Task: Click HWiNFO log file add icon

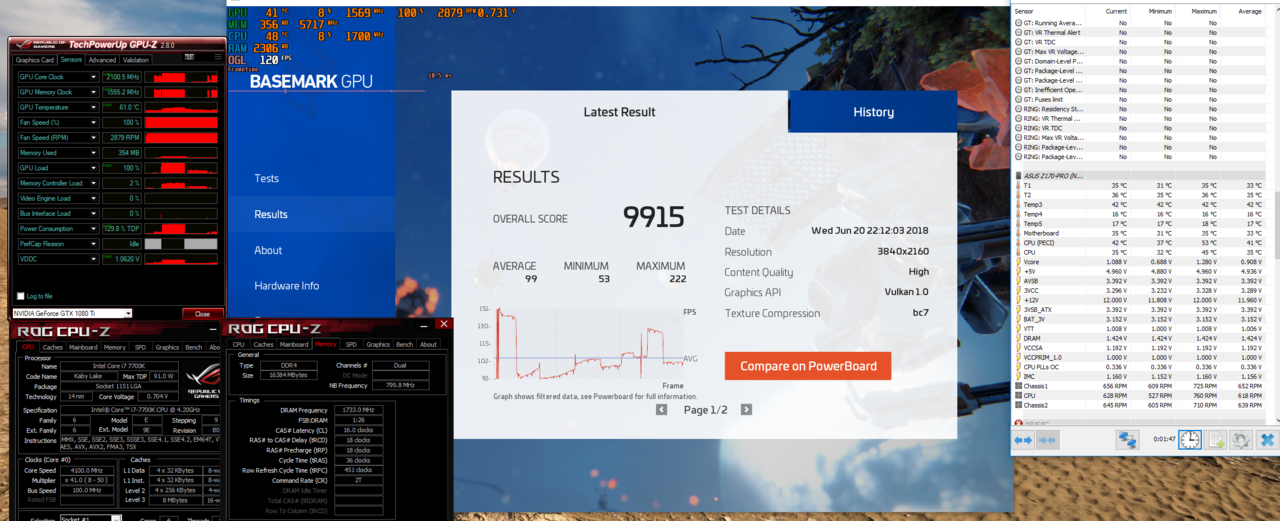Action: pos(1216,440)
